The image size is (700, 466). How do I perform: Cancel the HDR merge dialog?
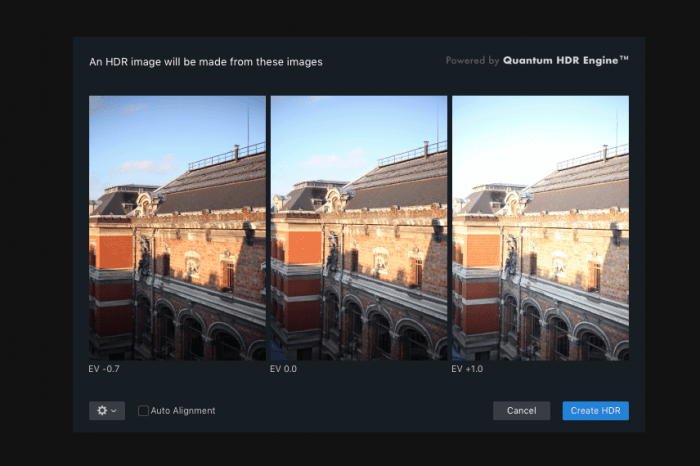click(521, 411)
